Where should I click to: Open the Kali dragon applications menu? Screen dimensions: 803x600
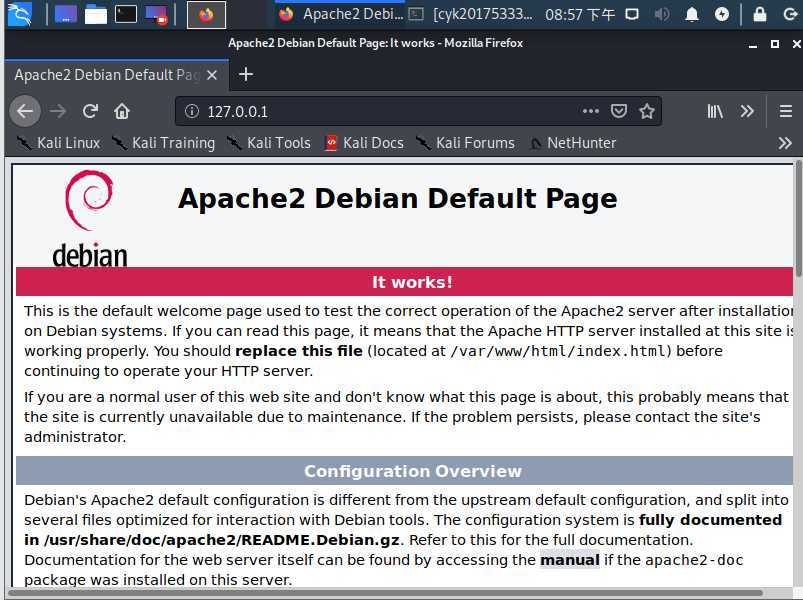(19, 14)
